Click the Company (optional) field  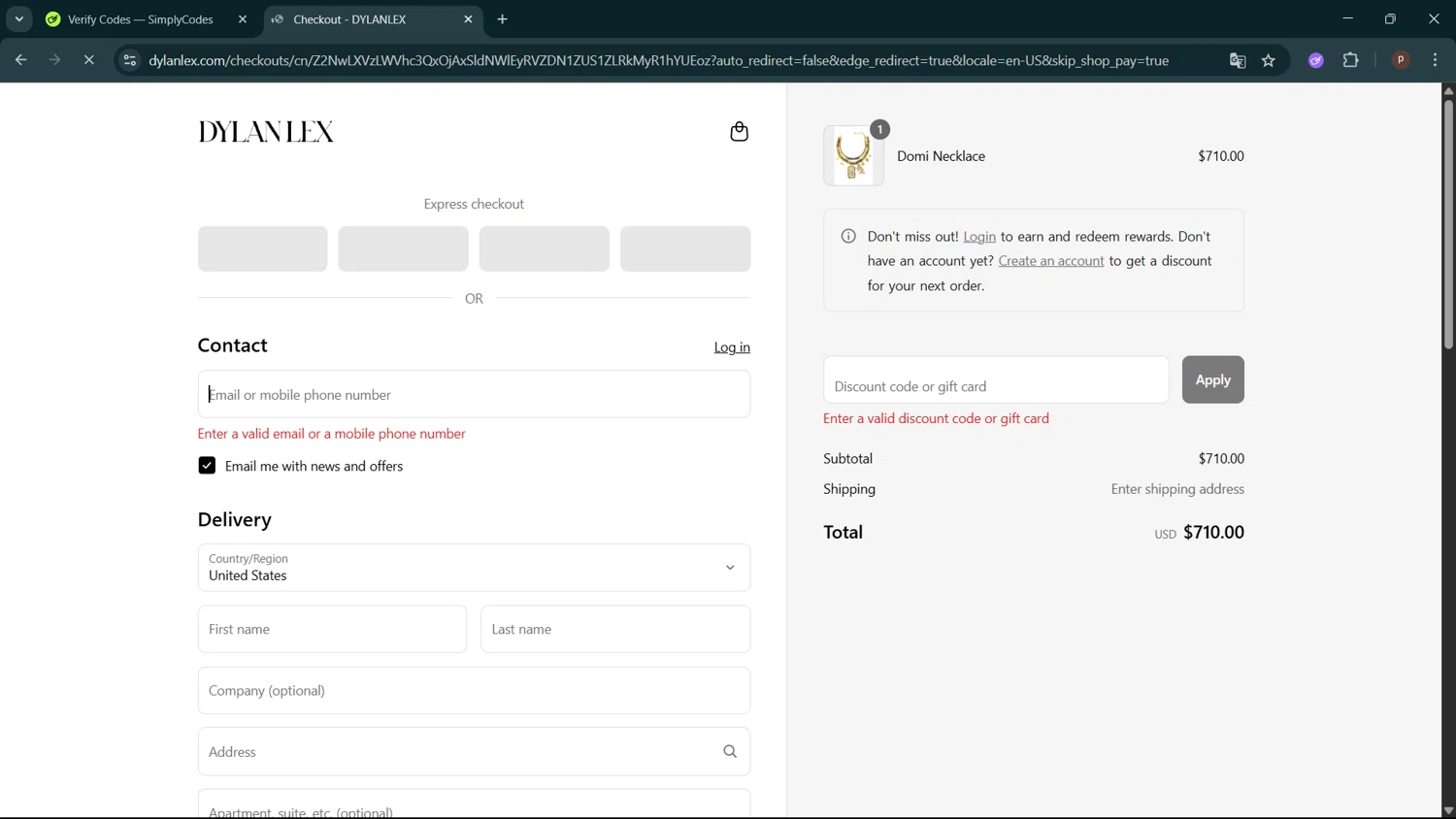(x=474, y=690)
